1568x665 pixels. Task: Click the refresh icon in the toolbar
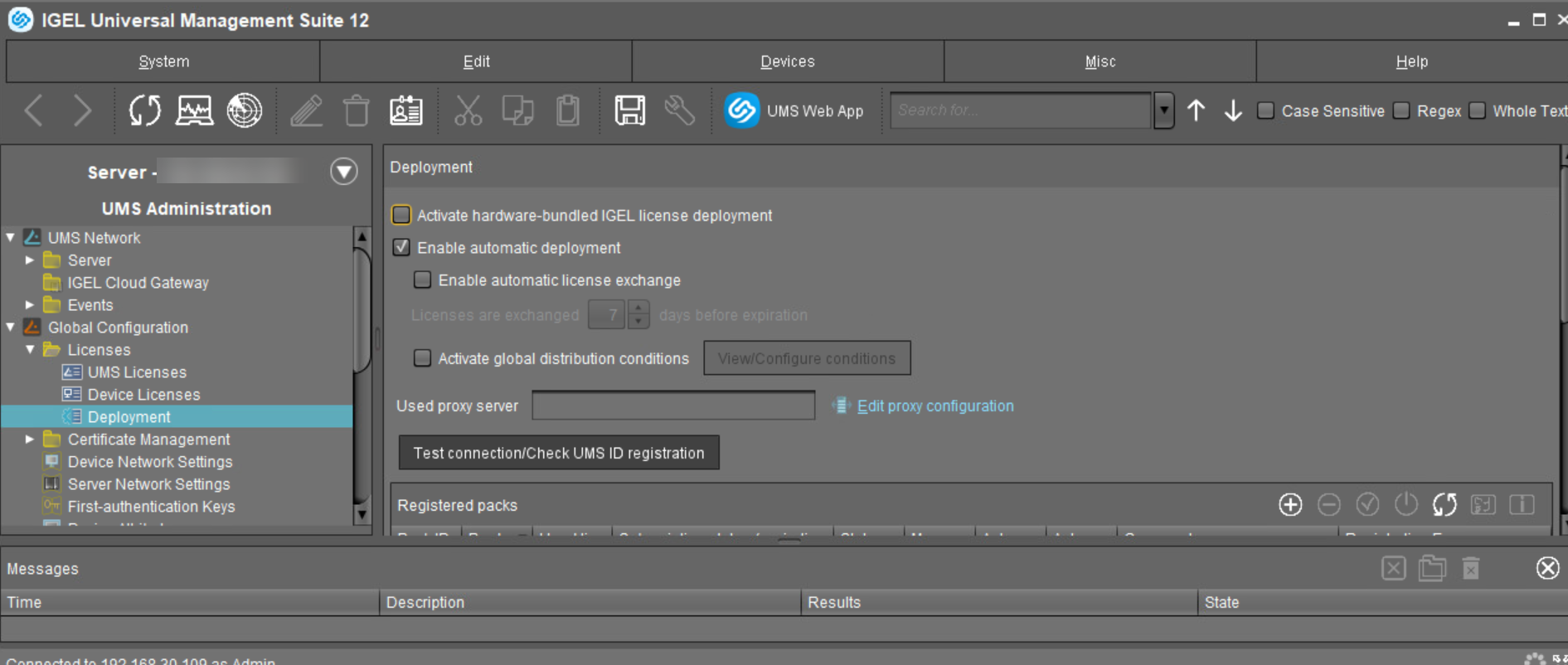(144, 110)
